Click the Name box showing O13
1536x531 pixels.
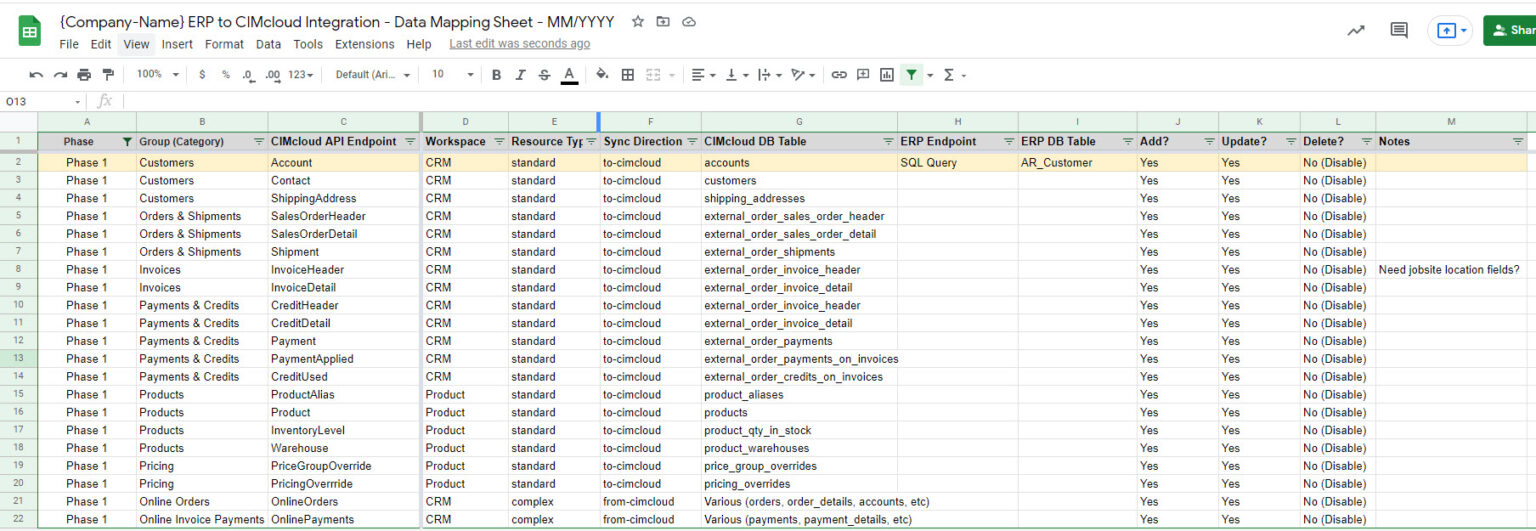coord(43,101)
